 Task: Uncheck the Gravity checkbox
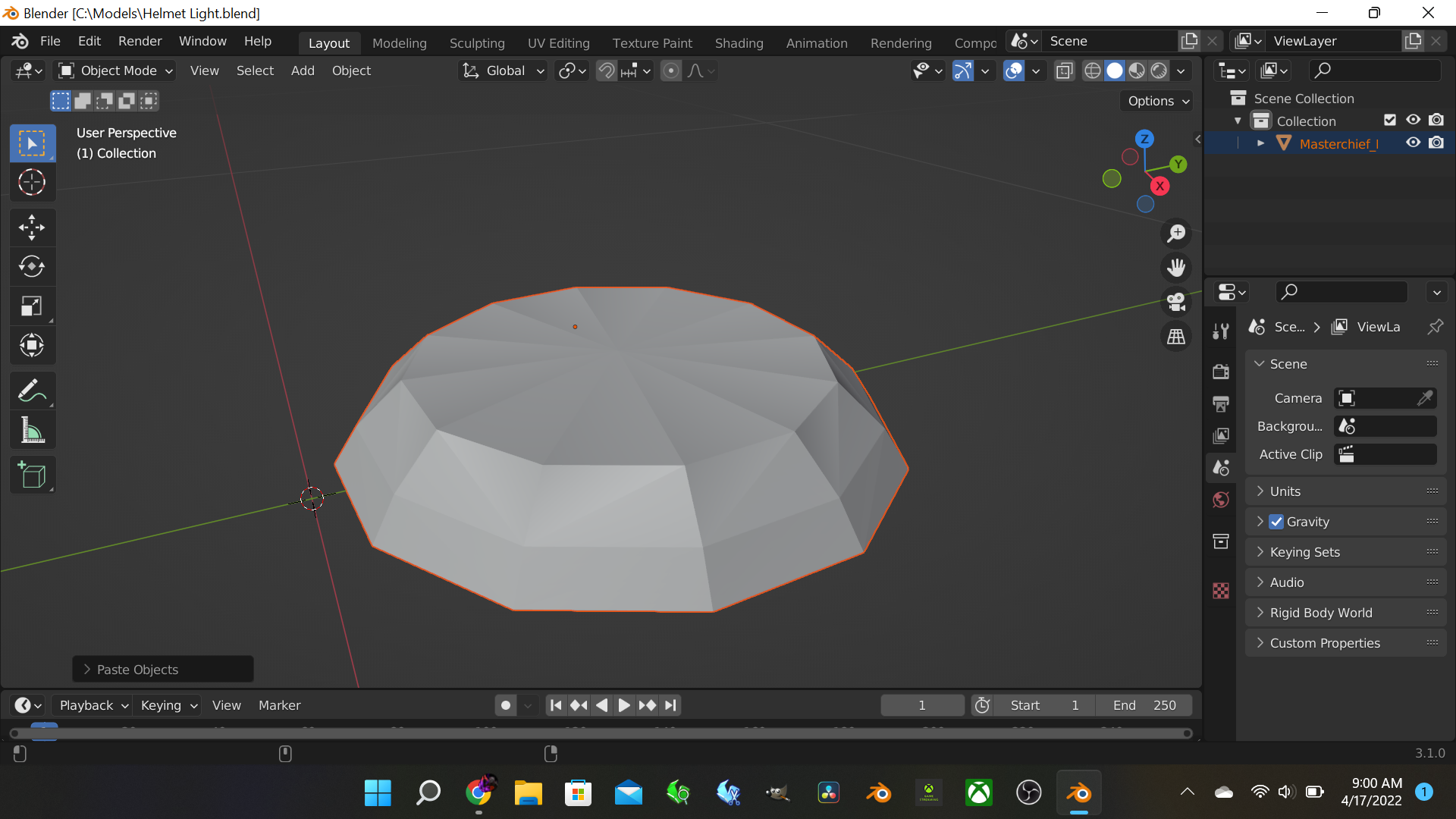click(x=1277, y=522)
